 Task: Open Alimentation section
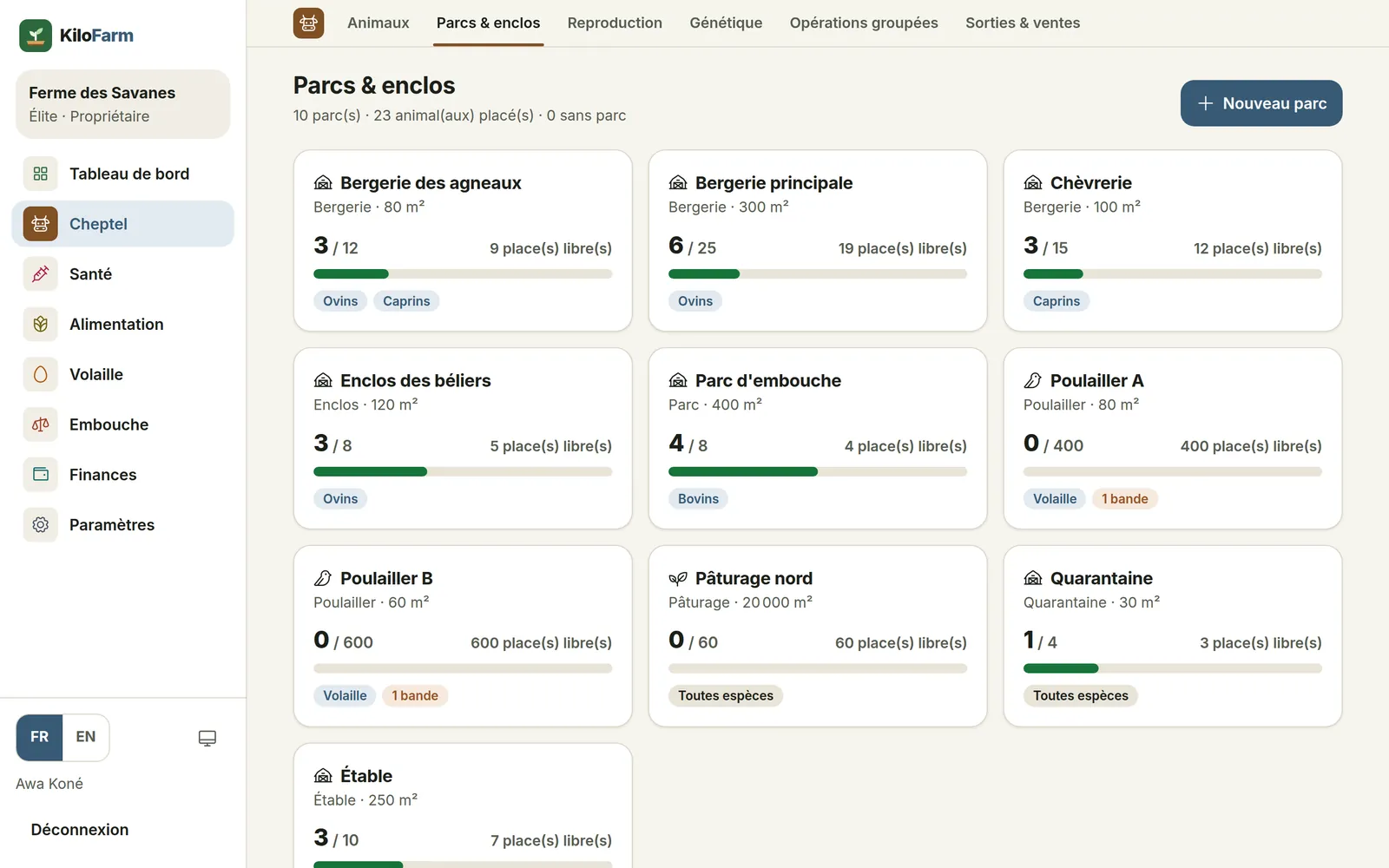pos(123,325)
